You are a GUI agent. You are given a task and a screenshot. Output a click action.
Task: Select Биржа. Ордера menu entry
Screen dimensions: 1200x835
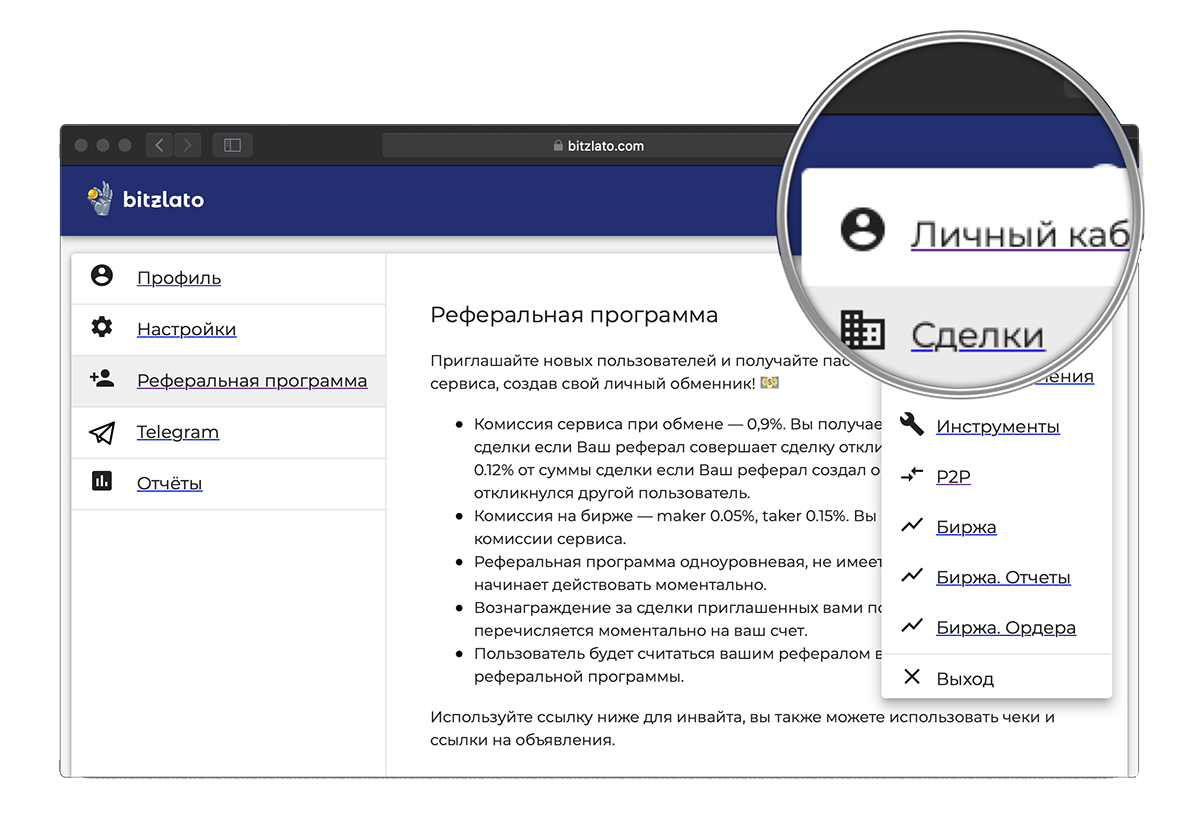[1006, 628]
